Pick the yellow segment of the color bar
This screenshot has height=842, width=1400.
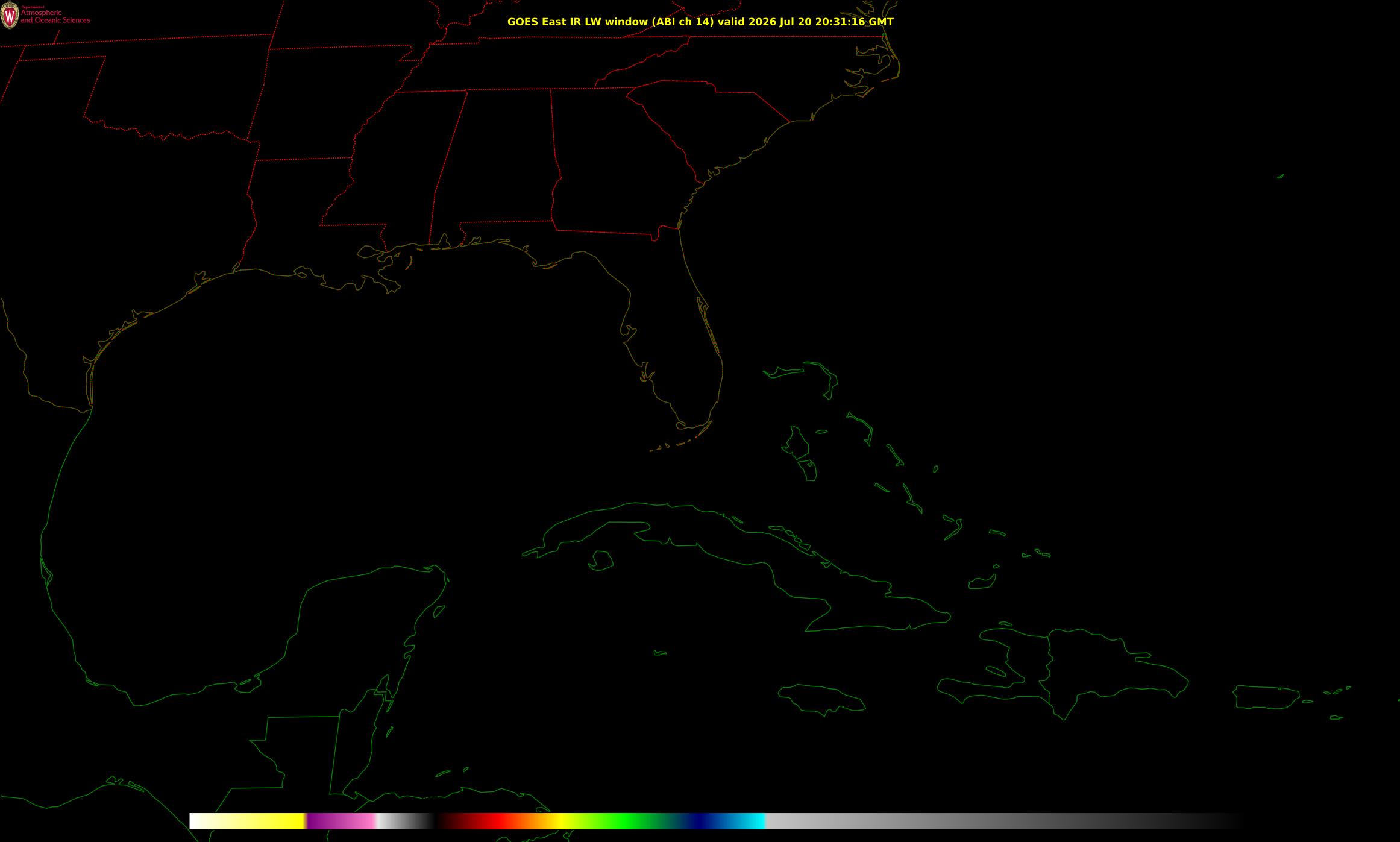[x=283, y=821]
